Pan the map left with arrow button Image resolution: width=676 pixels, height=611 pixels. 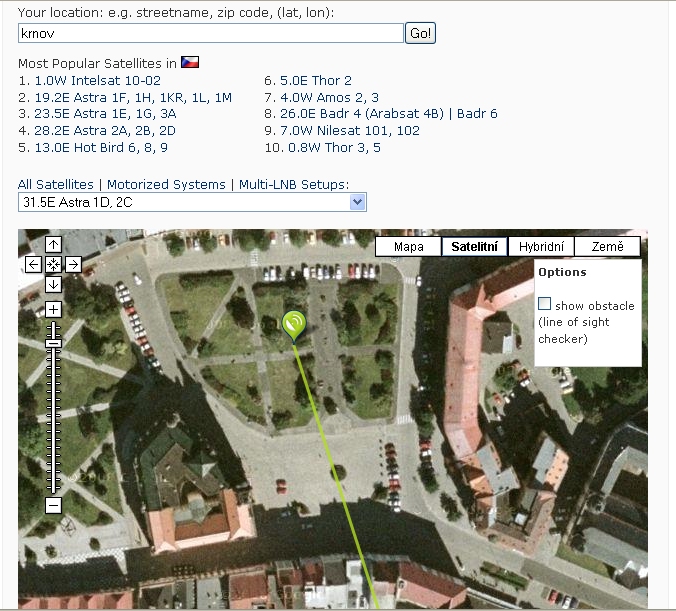coord(34,264)
